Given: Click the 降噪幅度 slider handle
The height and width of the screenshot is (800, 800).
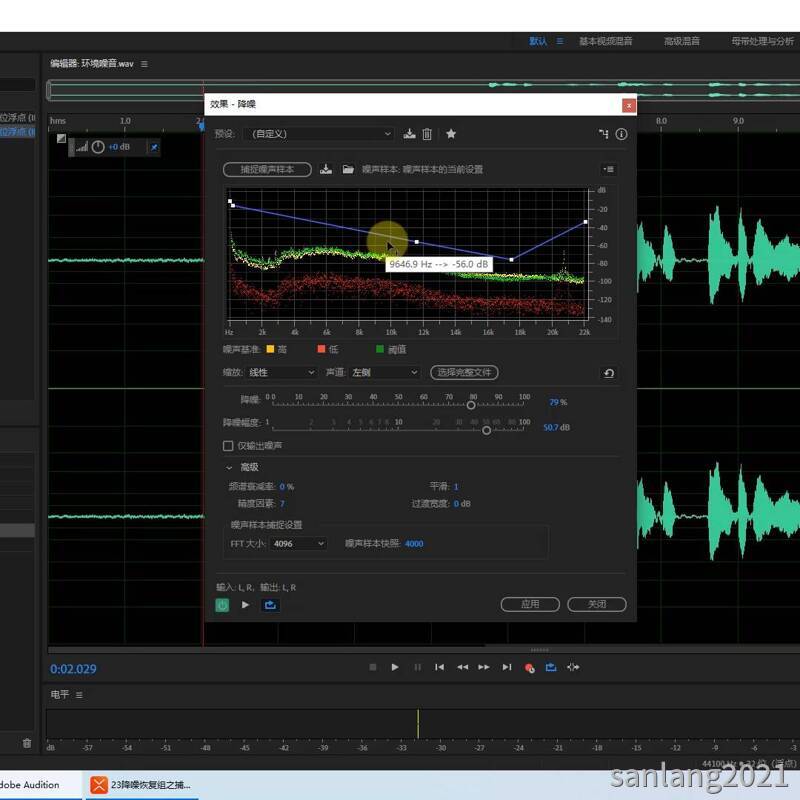Looking at the screenshot, I should tap(487, 431).
